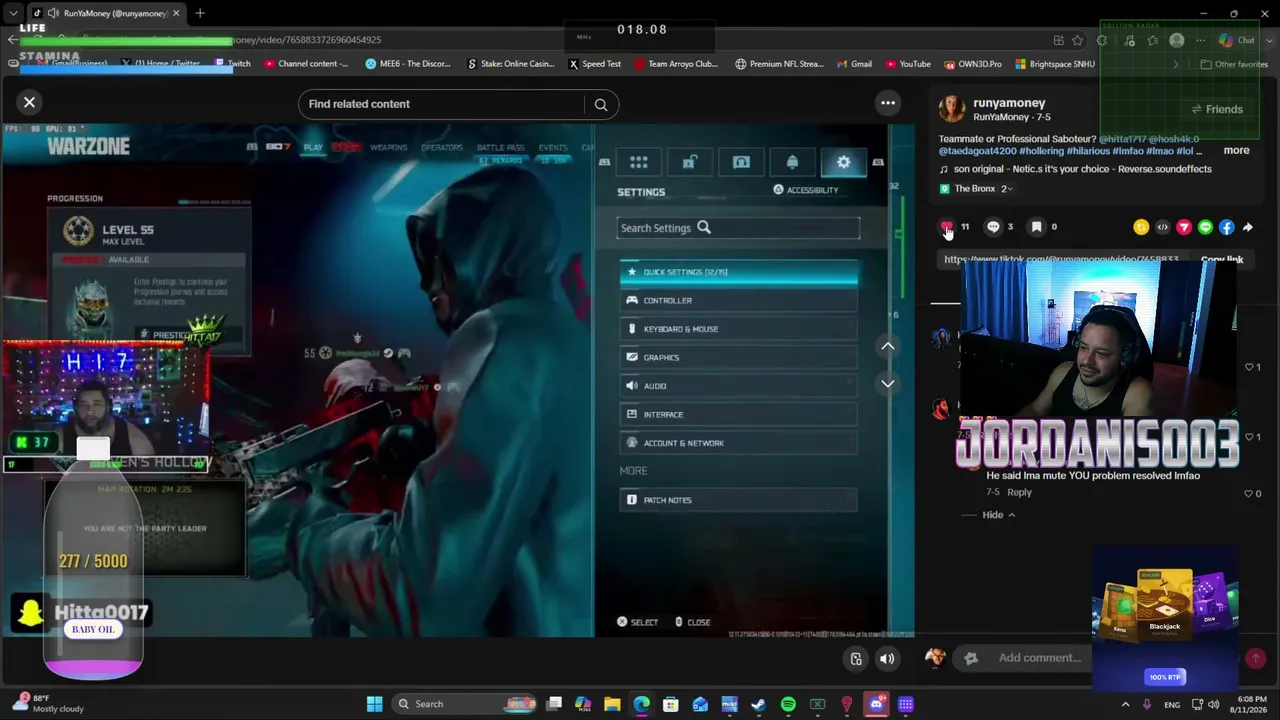This screenshot has width=1280, height=720.
Task: Open File Explorer from the taskbar
Action: click(612, 704)
